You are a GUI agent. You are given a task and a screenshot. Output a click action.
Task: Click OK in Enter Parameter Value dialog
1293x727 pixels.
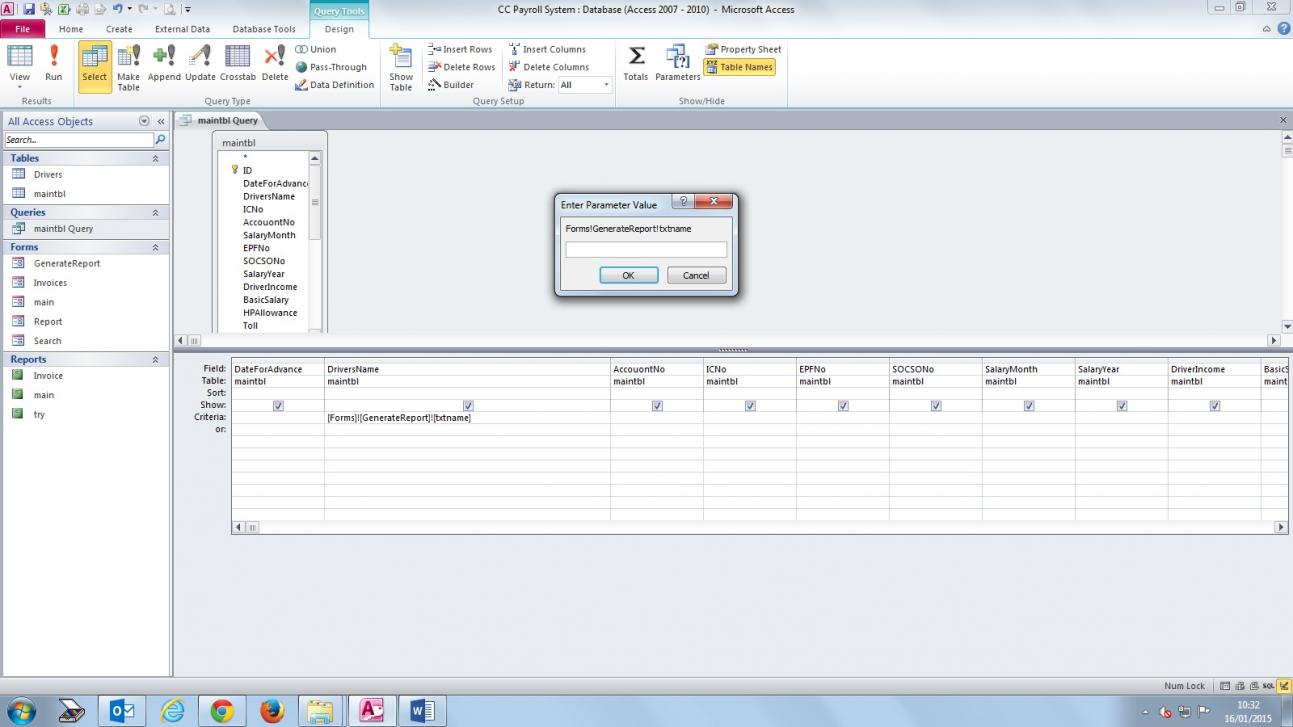tap(628, 275)
